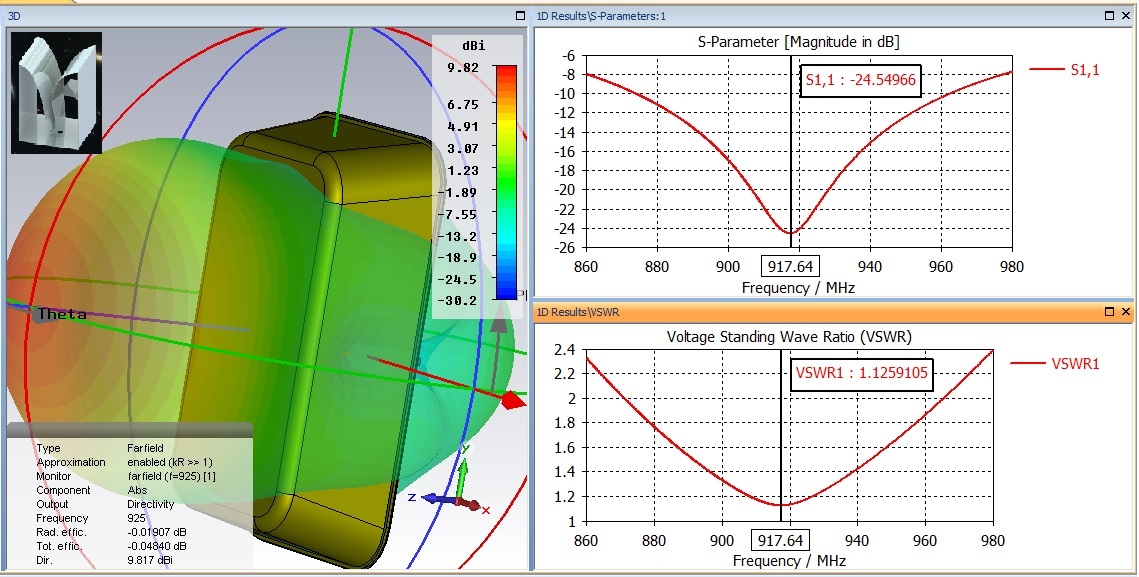Click the Rad. effic. -0.01907 dB value
Screen dimensions: 1139x577
pos(156,532)
